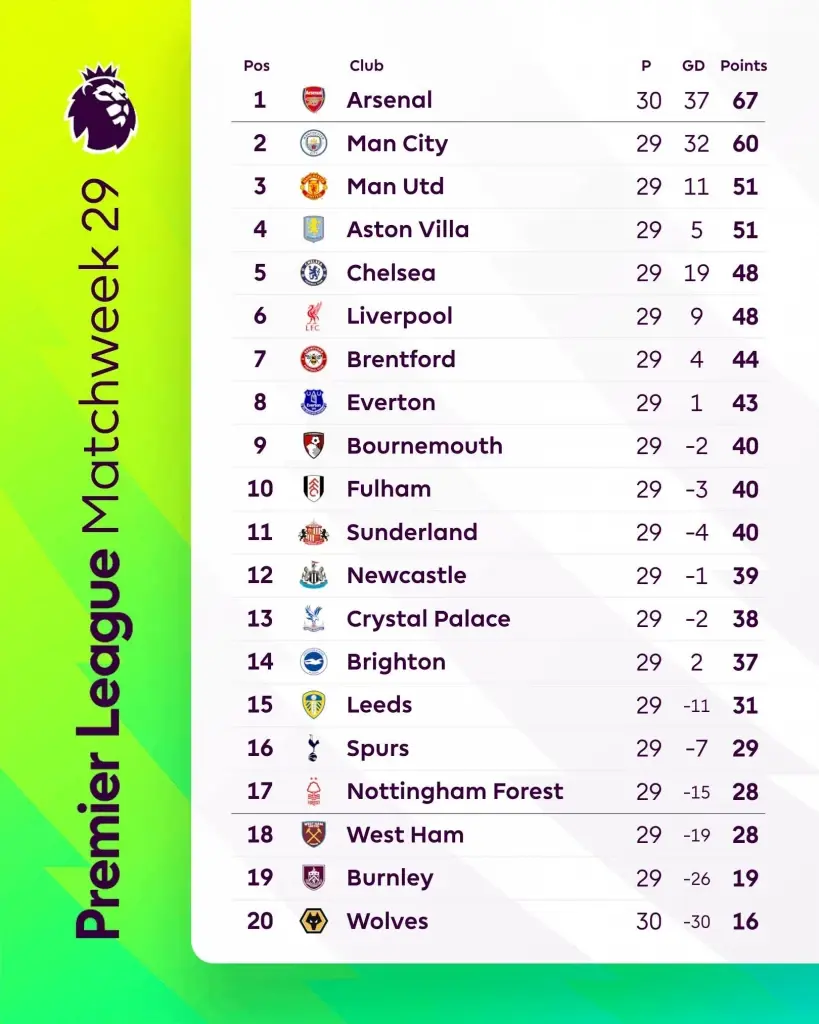The width and height of the screenshot is (819, 1024).
Task: Open the Nottingham Forest club name
Action: click(x=454, y=791)
